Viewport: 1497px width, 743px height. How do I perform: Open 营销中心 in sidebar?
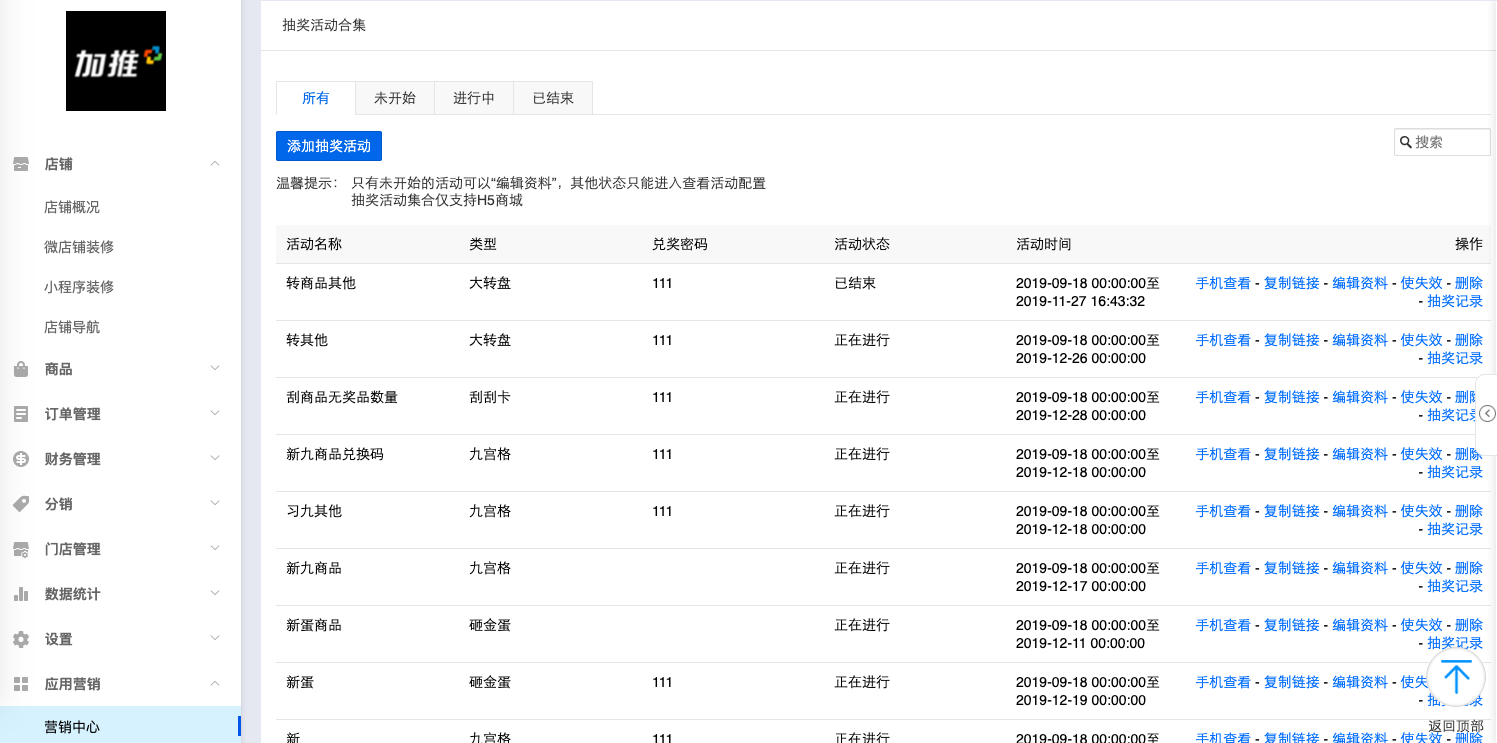[x=120, y=726]
